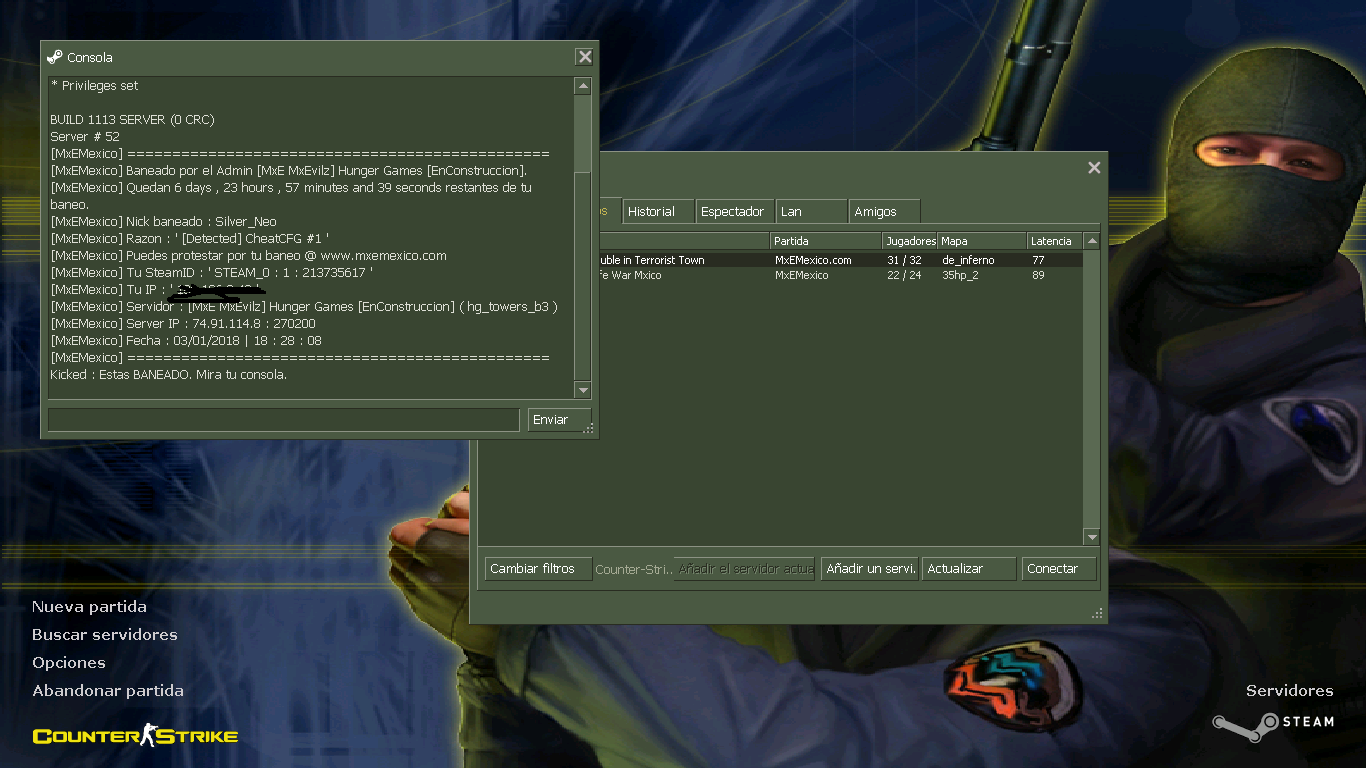Click the 'Nick baneado : Silver_Neo' console line

click(163, 221)
